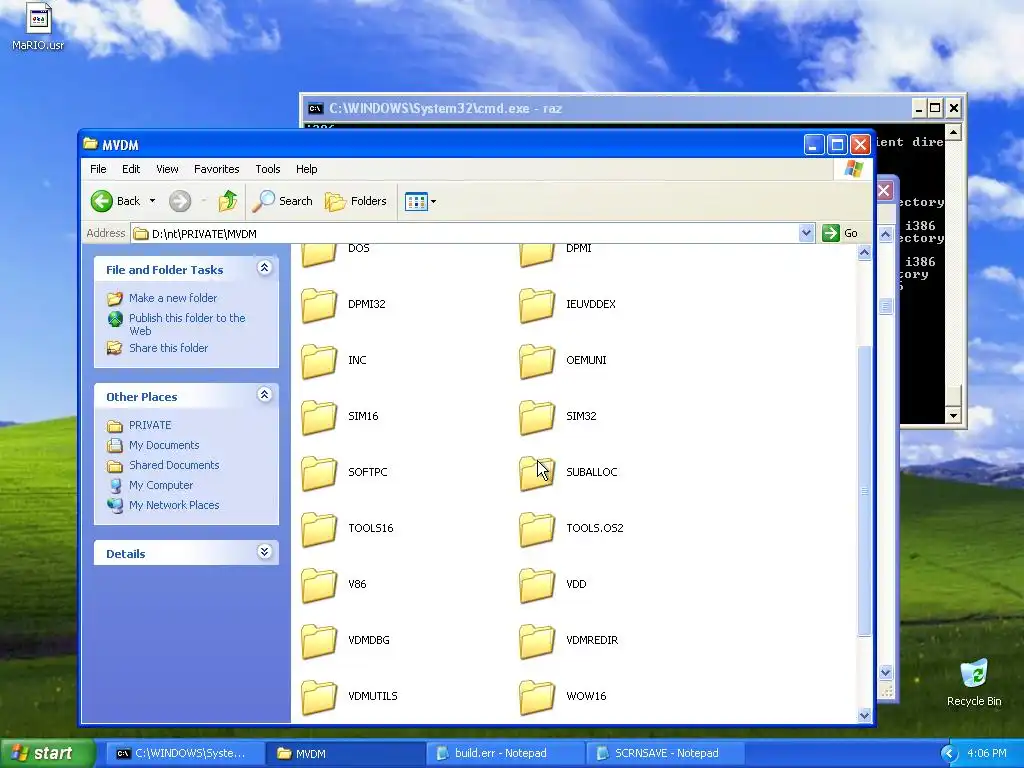Select the Recycle Bin desktop icon
The image size is (1024, 768).
pyautogui.click(x=974, y=682)
